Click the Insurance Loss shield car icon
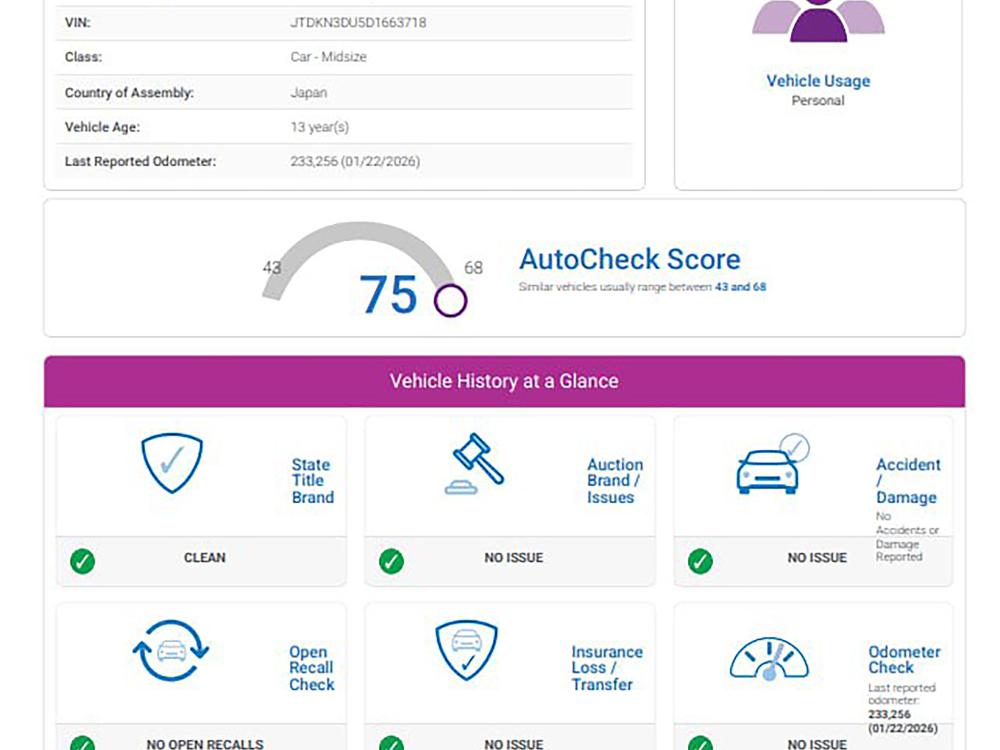 pos(466,651)
